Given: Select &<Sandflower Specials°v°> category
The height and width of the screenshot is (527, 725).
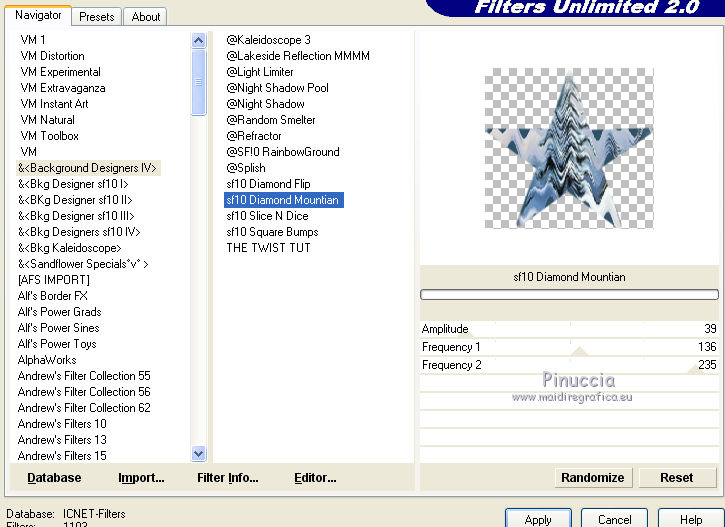Looking at the screenshot, I should [x=83, y=264].
